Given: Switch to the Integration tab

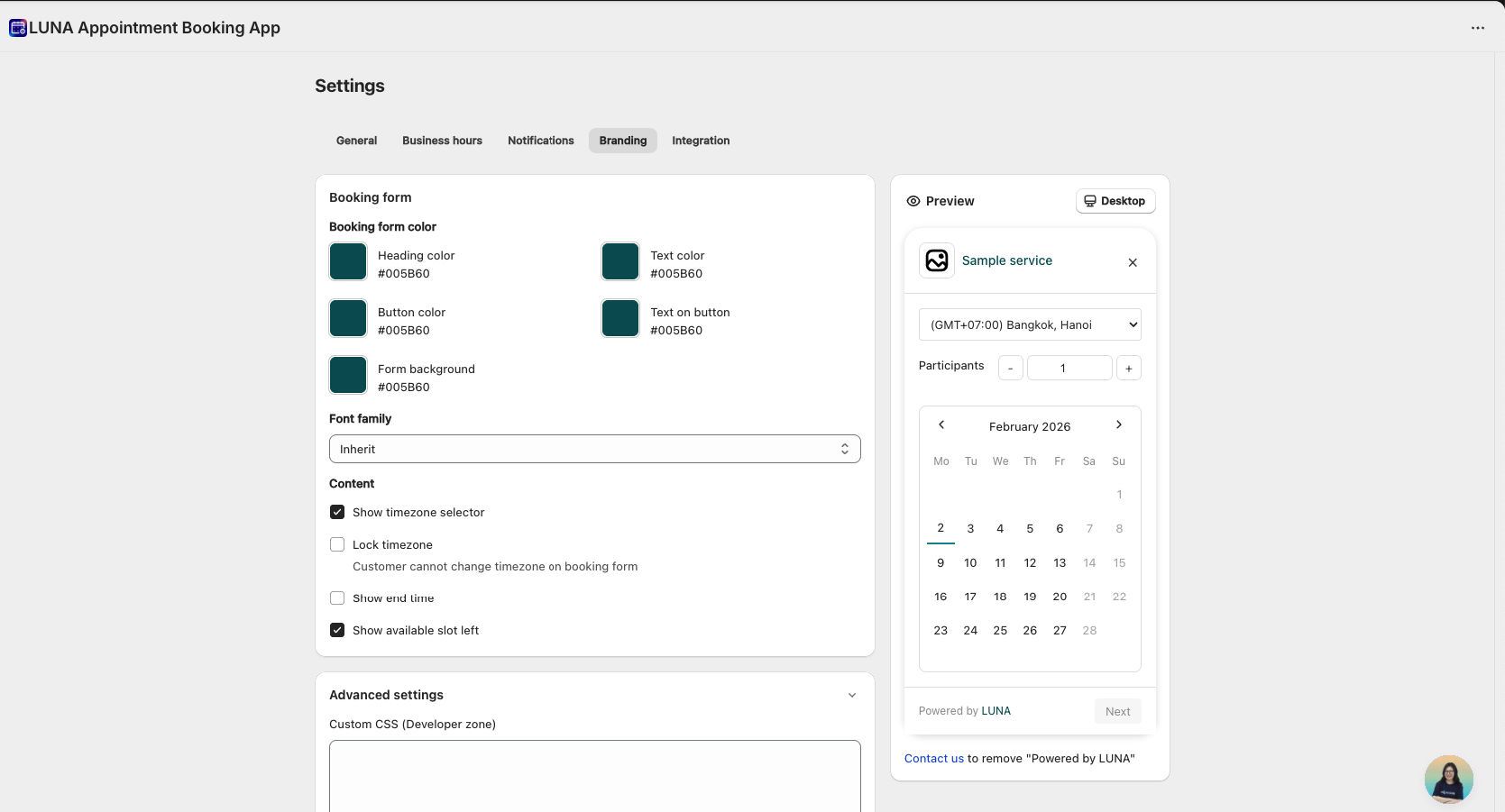Looking at the screenshot, I should click(701, 141).
